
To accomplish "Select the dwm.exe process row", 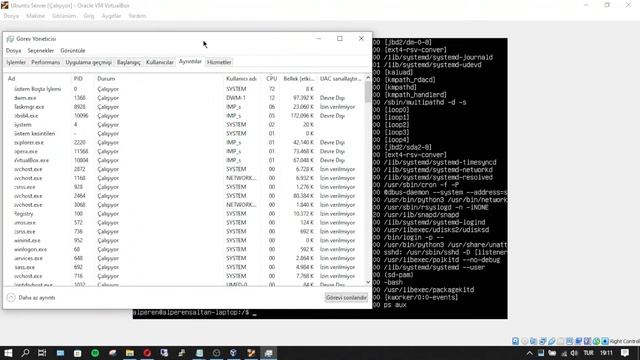I will (x=184, y=98).
